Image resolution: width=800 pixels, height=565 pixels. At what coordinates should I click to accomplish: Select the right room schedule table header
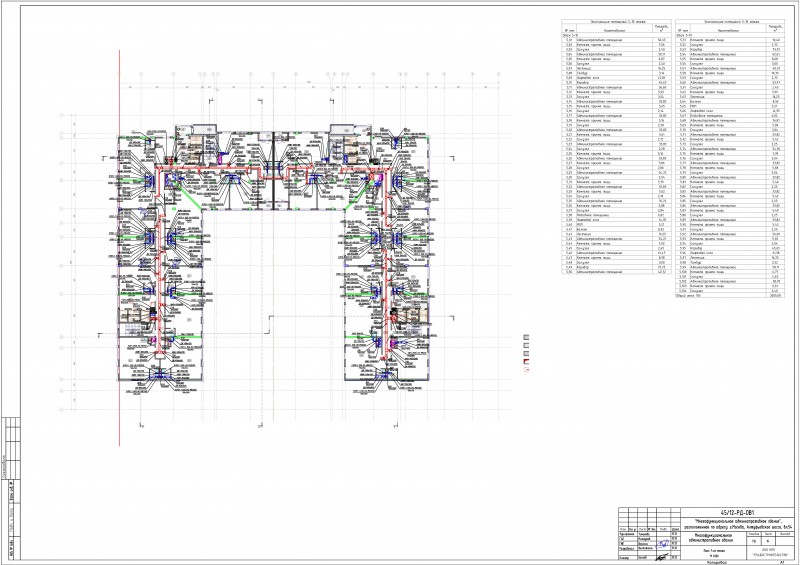[x=731, y=22]
